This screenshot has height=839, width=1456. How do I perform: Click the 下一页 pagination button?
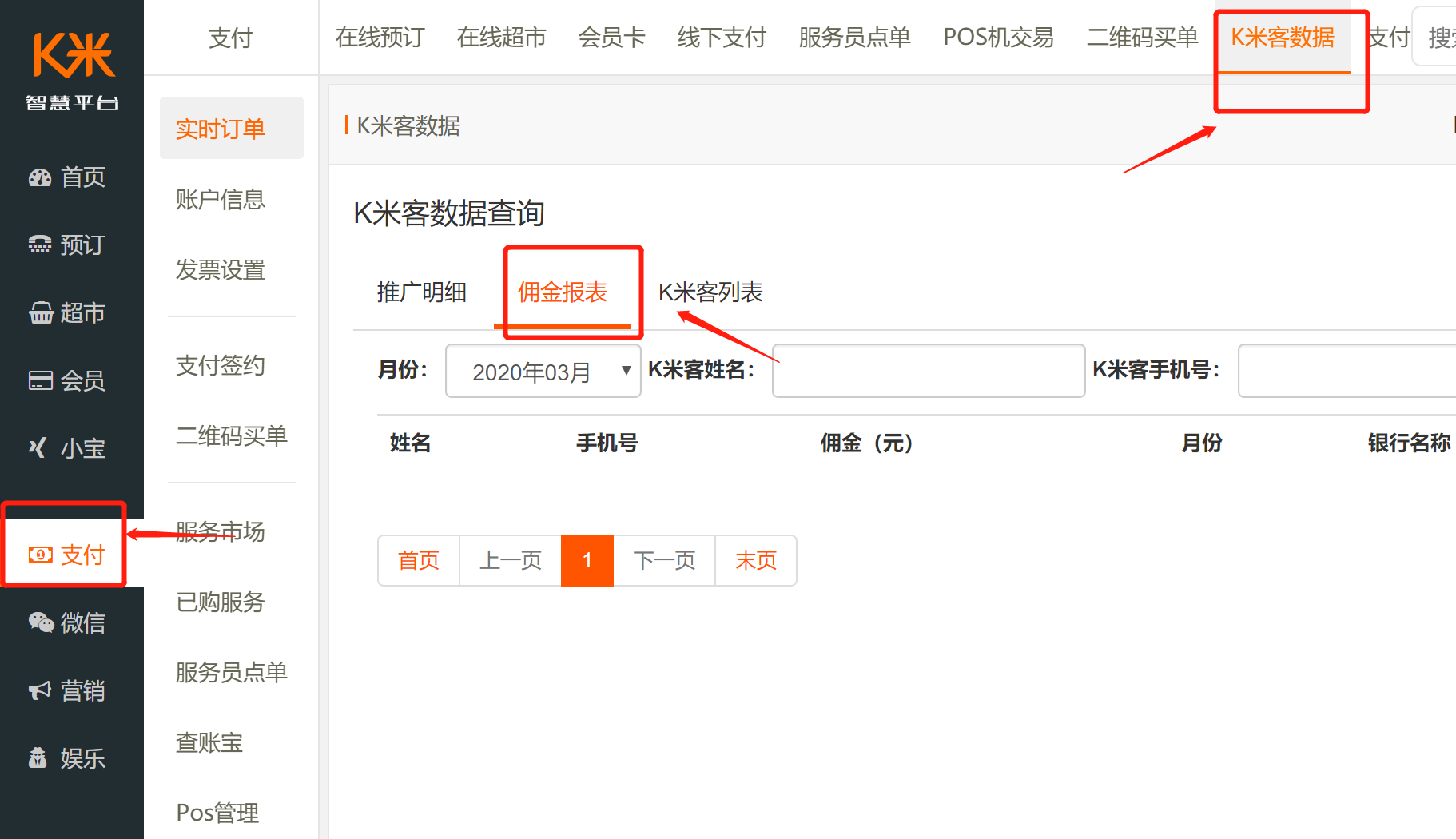[664, 560]
